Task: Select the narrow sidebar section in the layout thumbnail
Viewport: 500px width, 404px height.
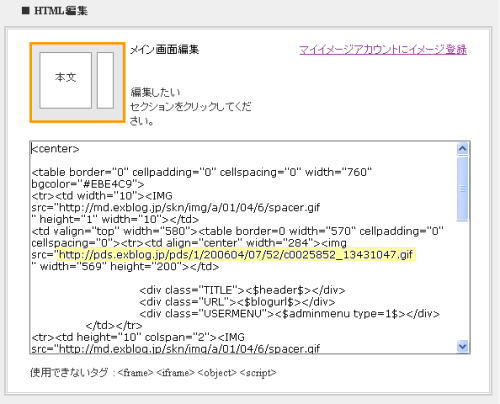Action: pos(105,80)
